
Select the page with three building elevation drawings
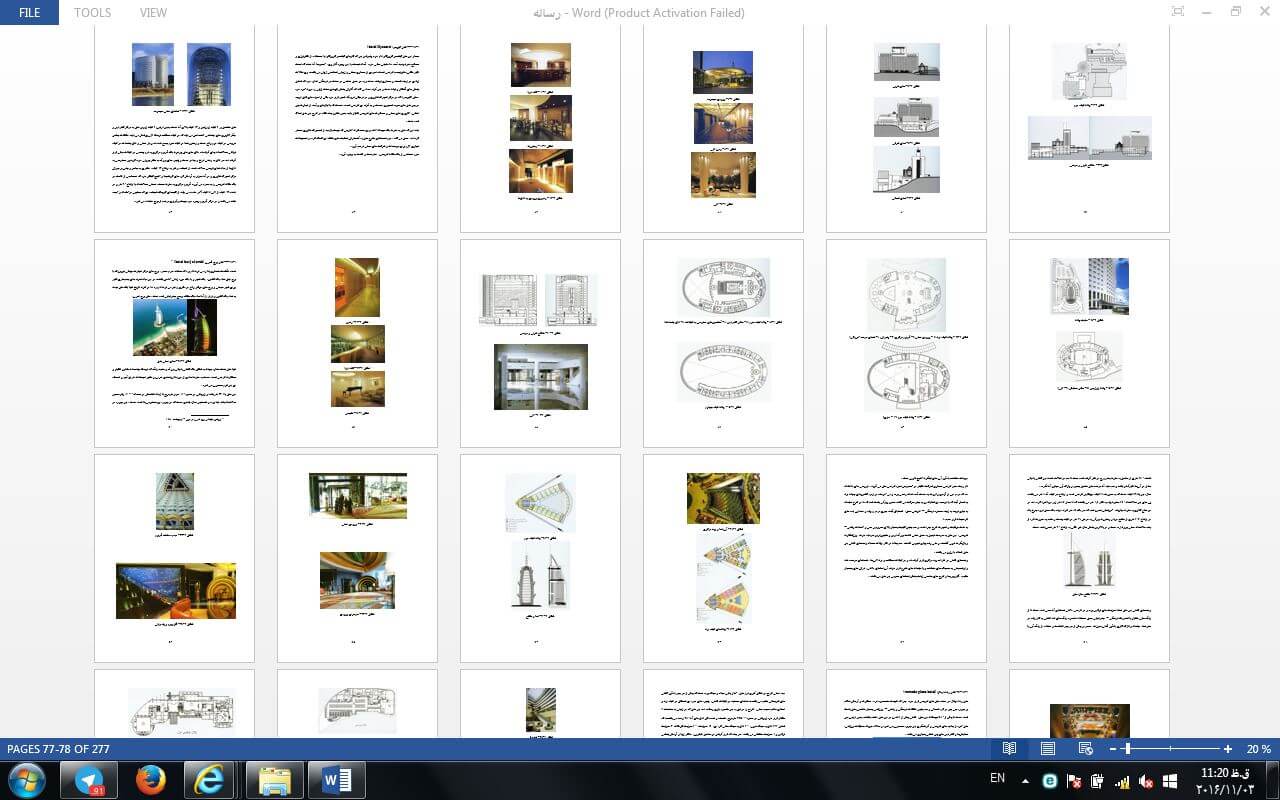coord(906,129)
